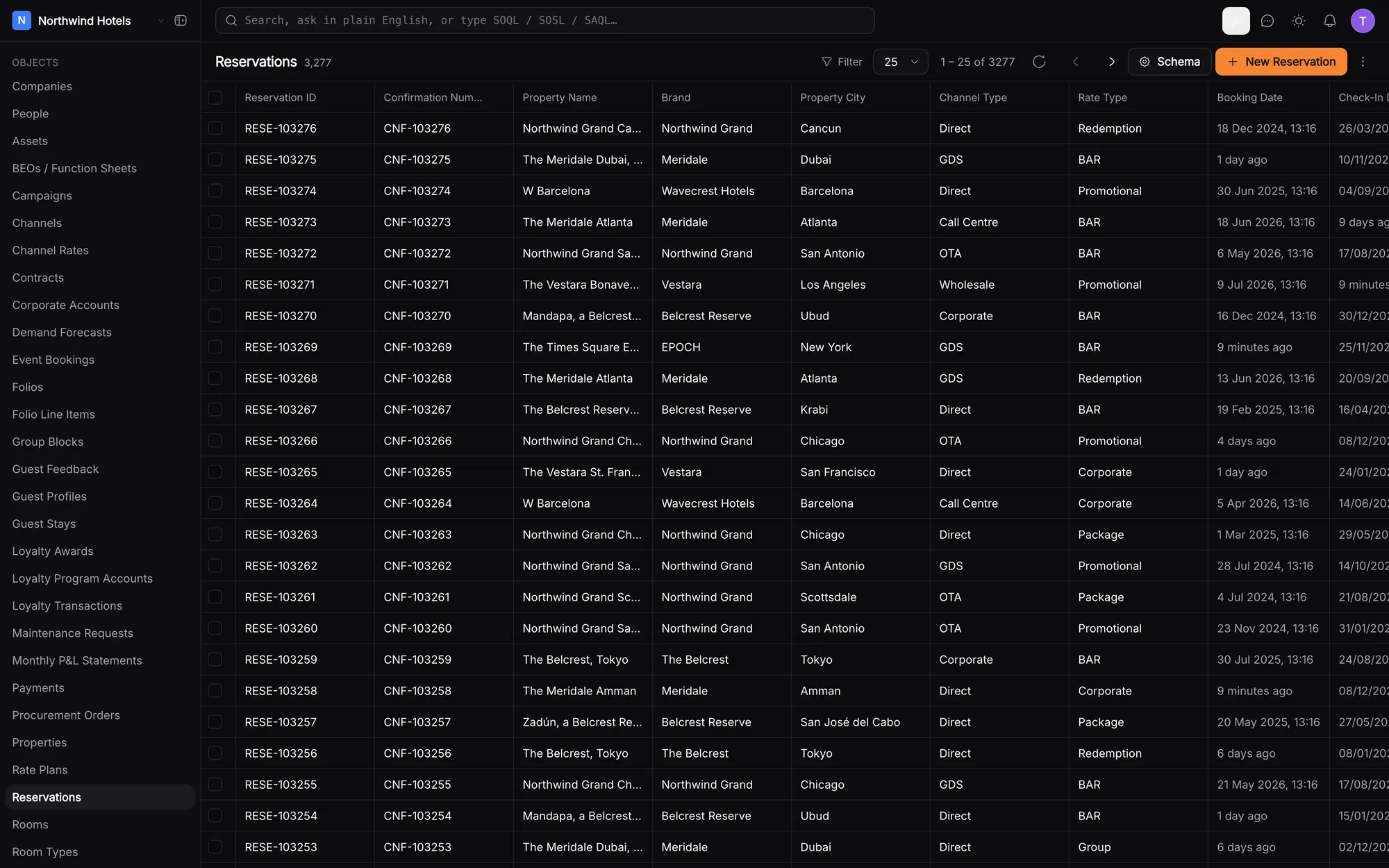Open the page size 25 dropdown
The height and width of the screenshot is (868, 1389).
coord(900,62)
